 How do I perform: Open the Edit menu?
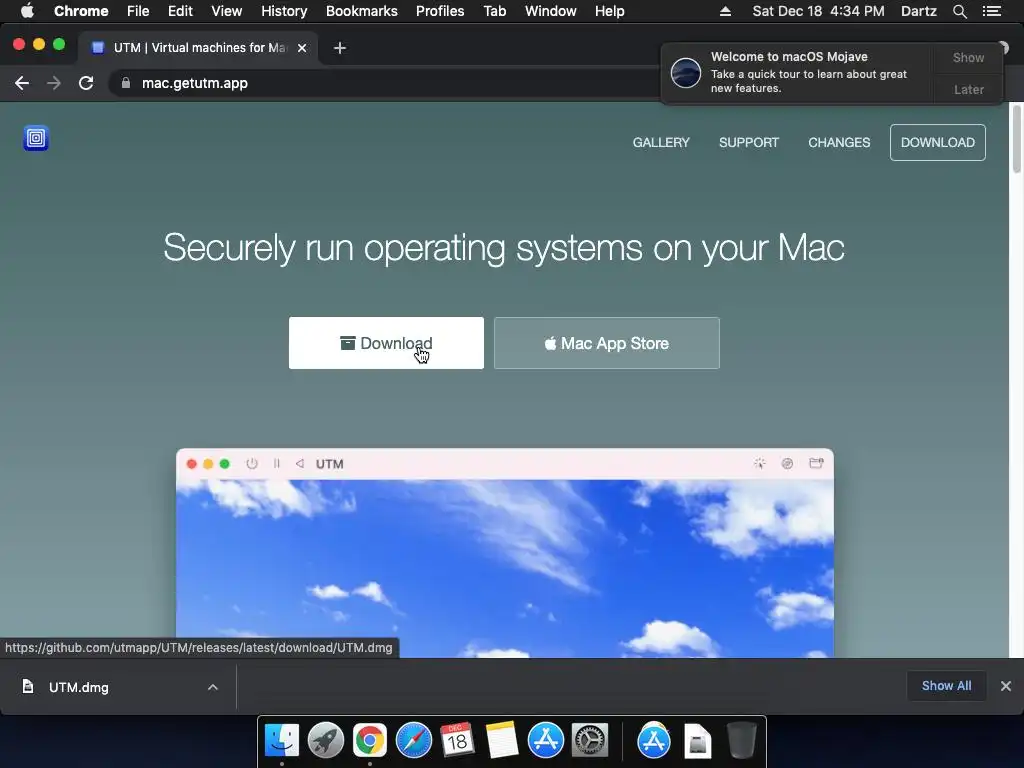[x=180, y=11]
